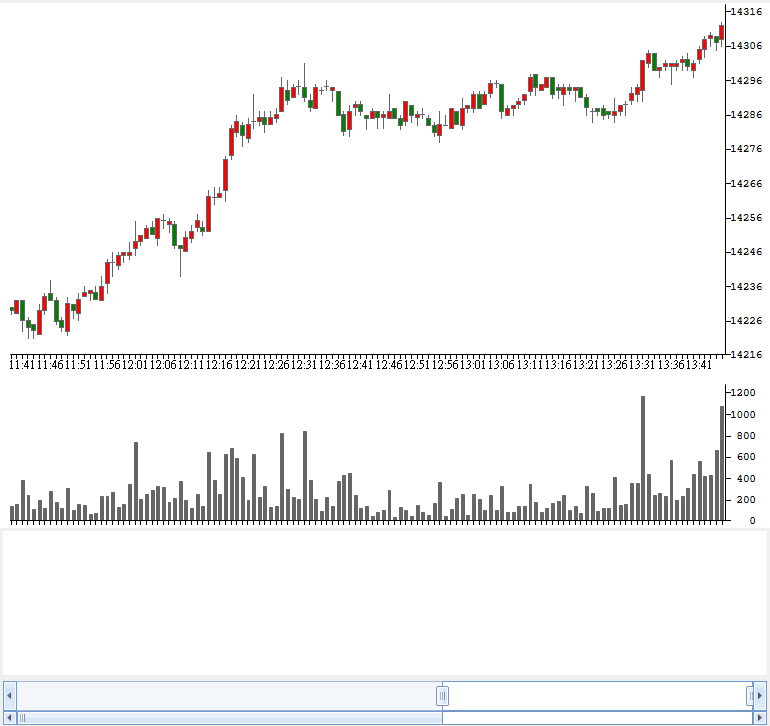Screen dimensions: 770x726
Task: Select the 14236 price axis label
Action: tap(746, 286)
